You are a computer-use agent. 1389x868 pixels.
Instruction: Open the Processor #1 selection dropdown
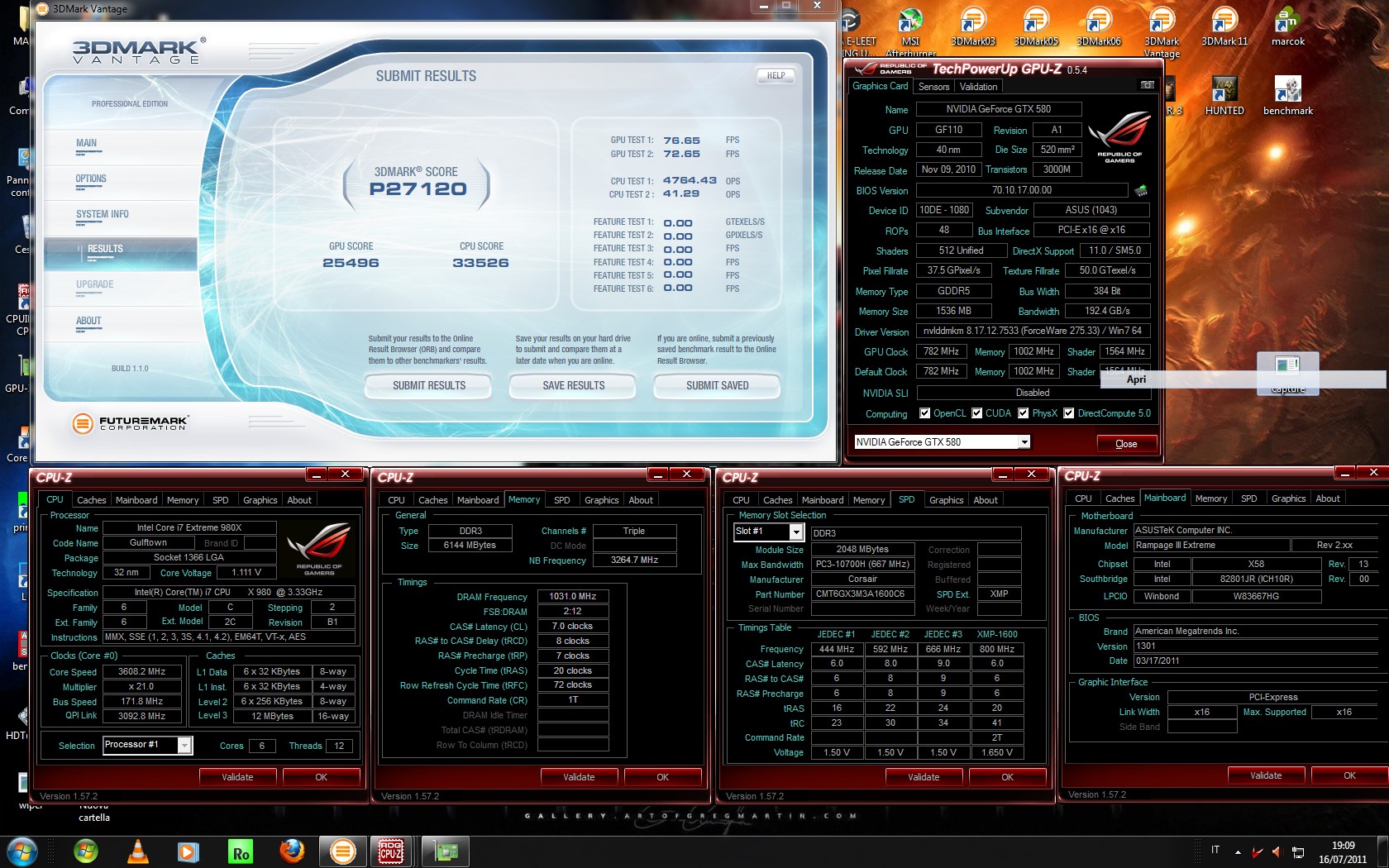[185, 745]
